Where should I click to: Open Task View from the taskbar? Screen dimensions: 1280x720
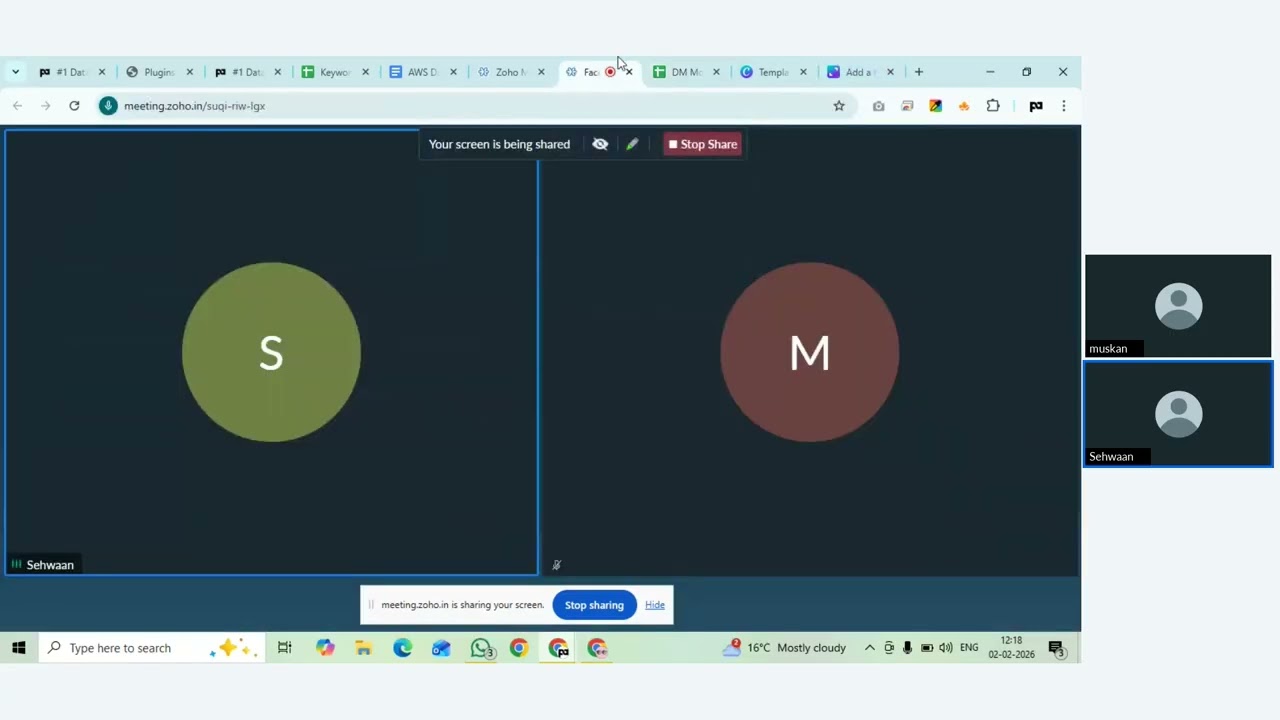[x=285, y=648]
